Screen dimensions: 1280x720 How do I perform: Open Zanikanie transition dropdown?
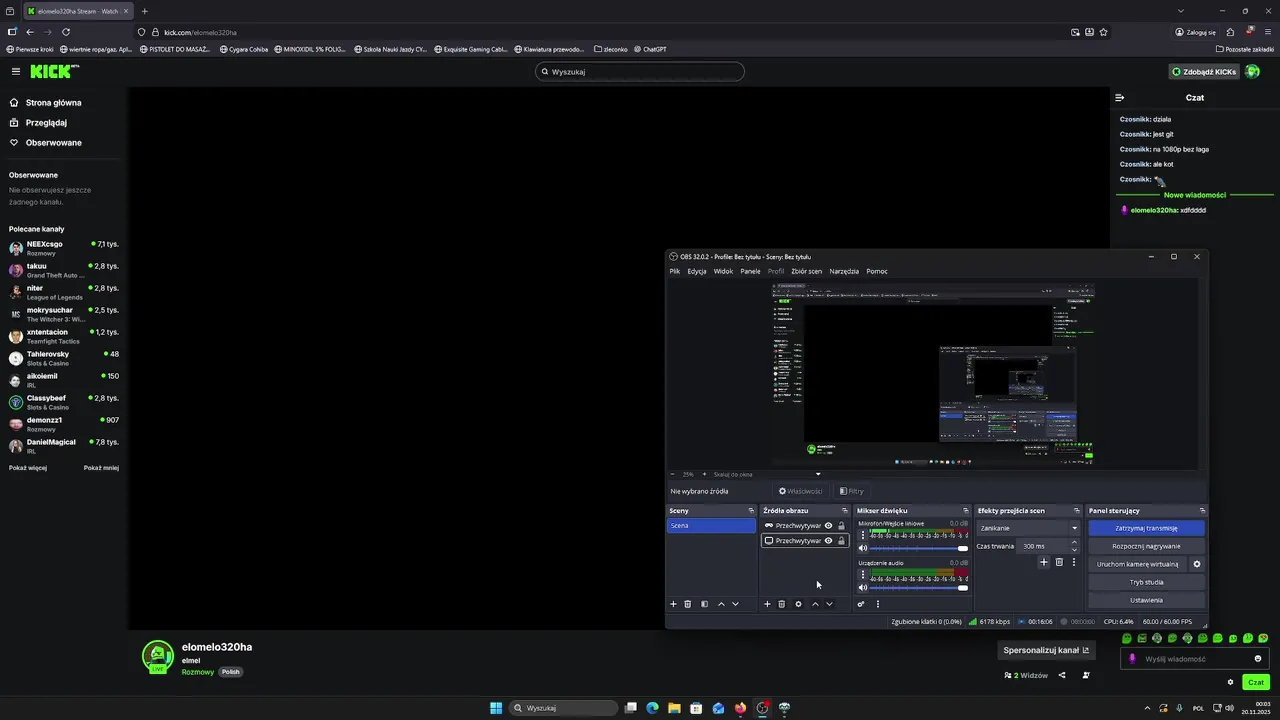tap(1028, 528)
